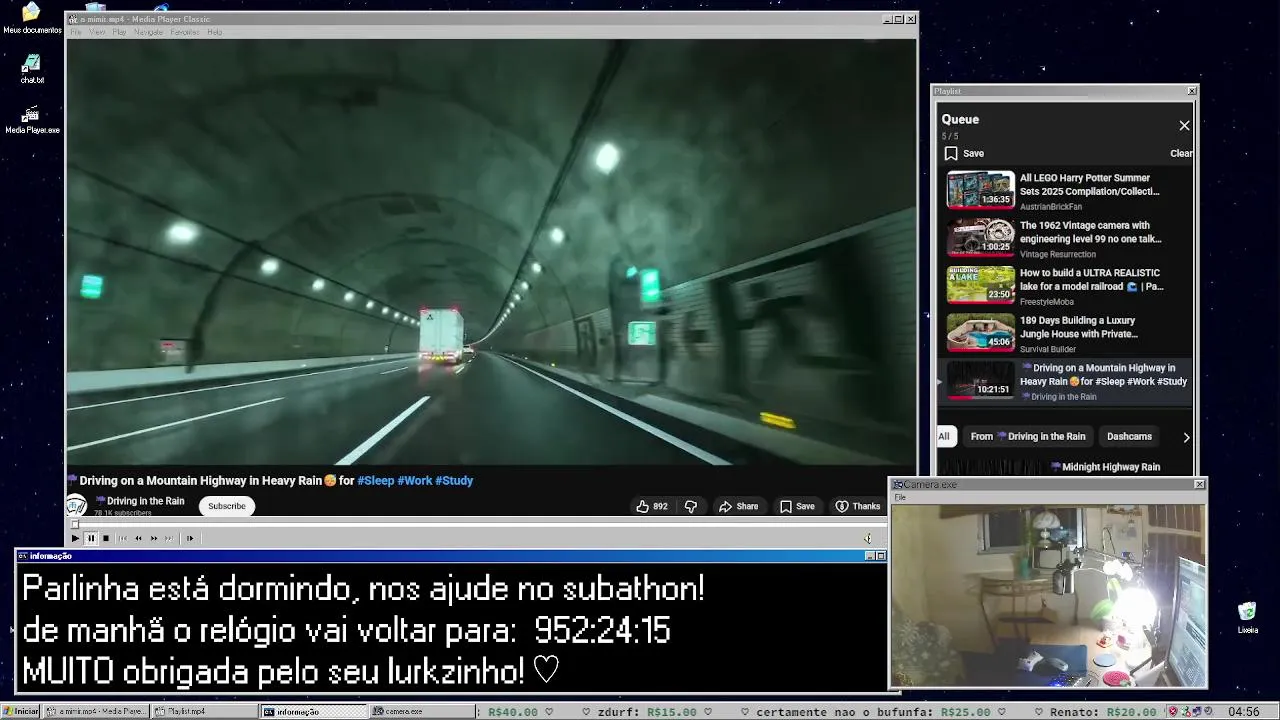Expand more filter chips with right arrow
1280x720 pixels.
click(1186, 437)
